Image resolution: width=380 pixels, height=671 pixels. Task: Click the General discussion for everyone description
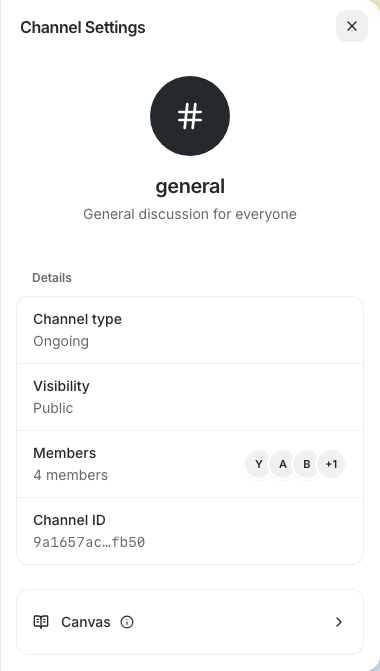coord(190,214)
